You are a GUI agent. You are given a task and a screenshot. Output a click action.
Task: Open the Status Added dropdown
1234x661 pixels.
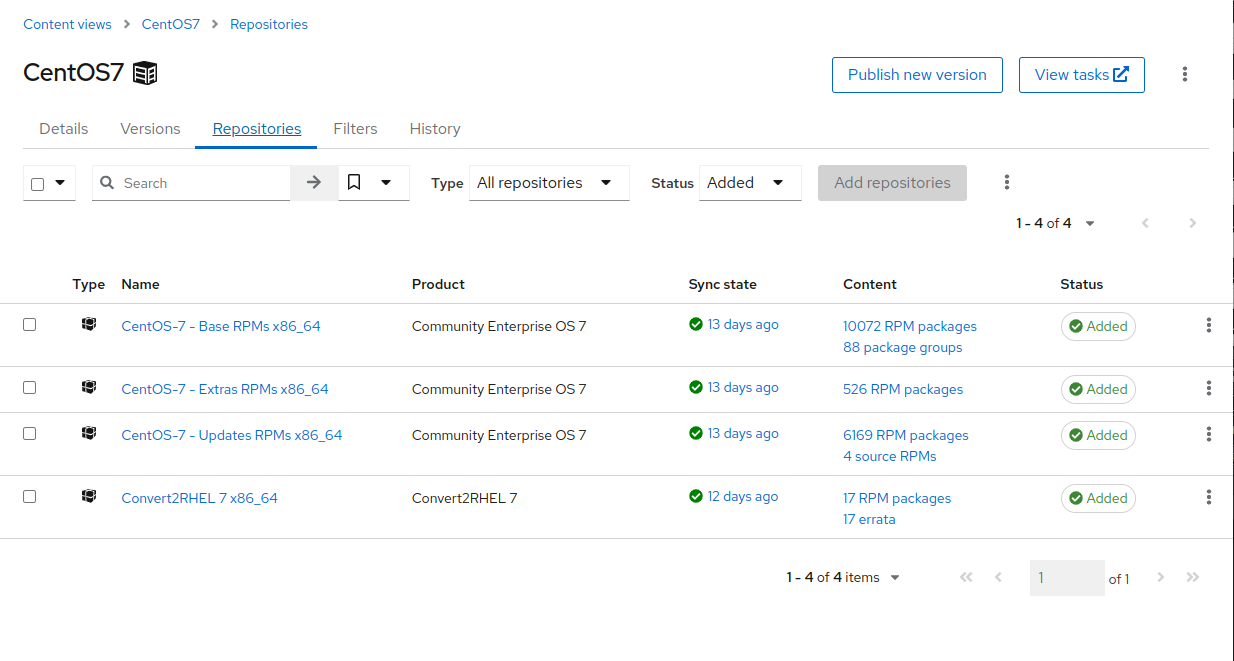750,183
